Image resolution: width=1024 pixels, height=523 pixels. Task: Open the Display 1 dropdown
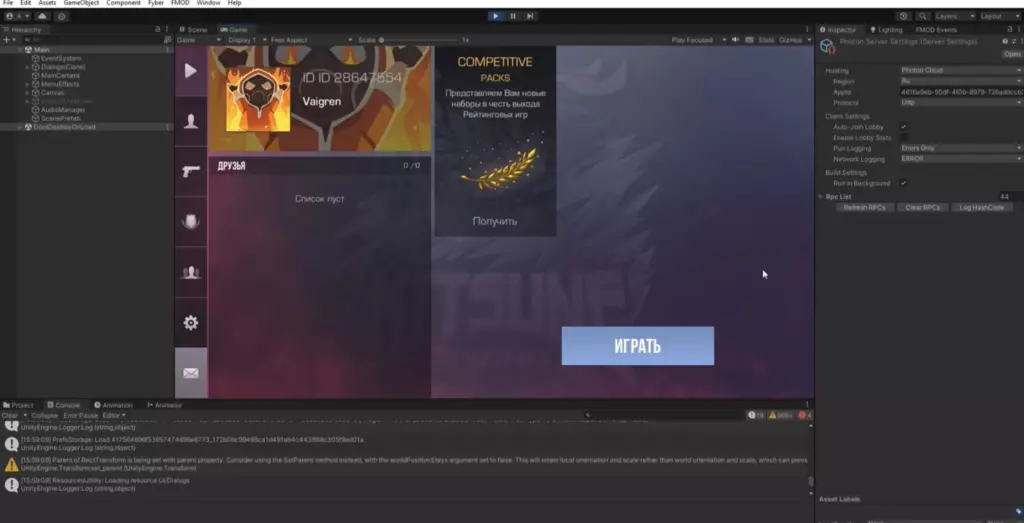click(246, 40)
